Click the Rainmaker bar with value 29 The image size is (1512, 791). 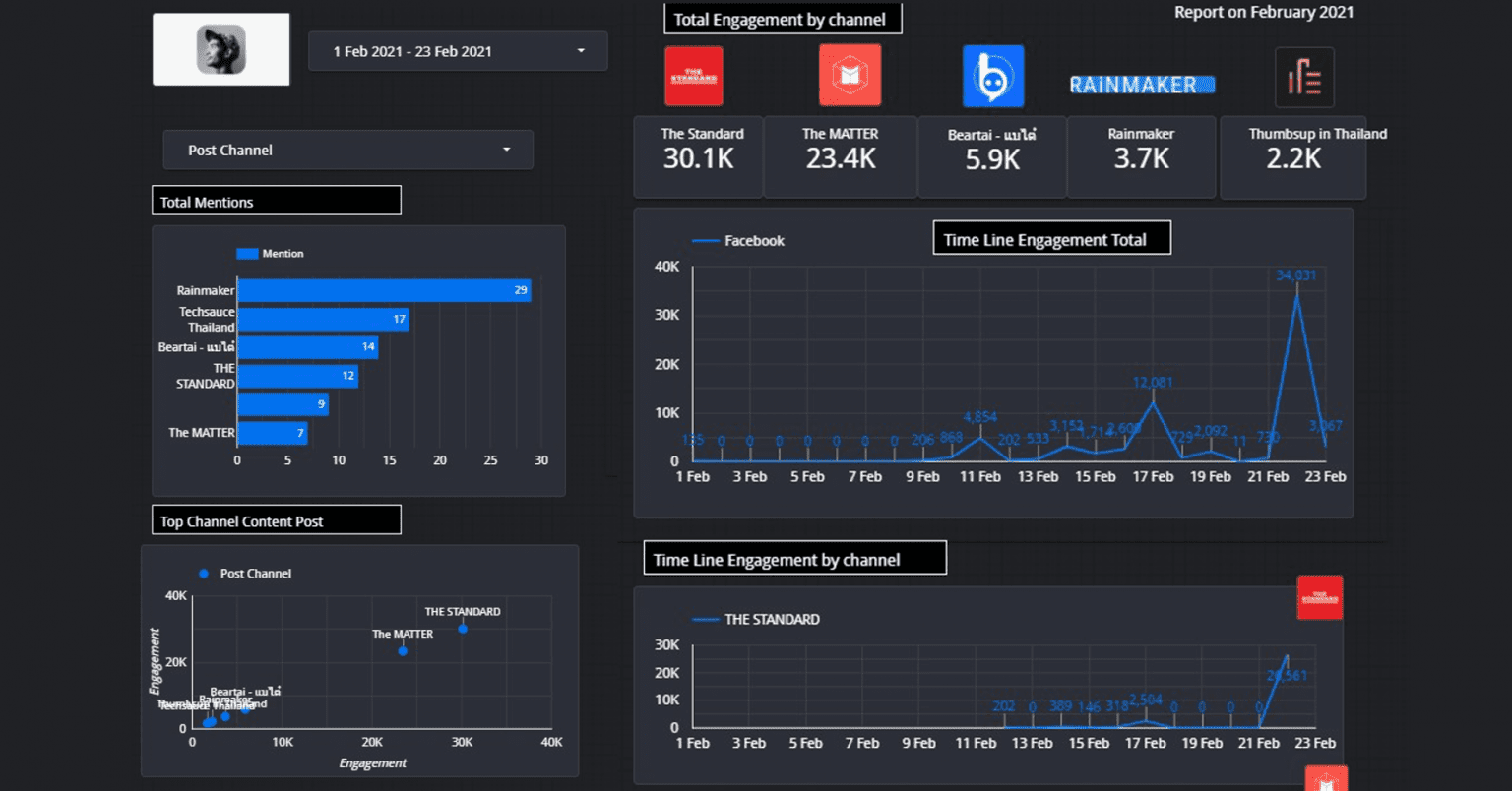pyautogui.click(x=384, y=290)
